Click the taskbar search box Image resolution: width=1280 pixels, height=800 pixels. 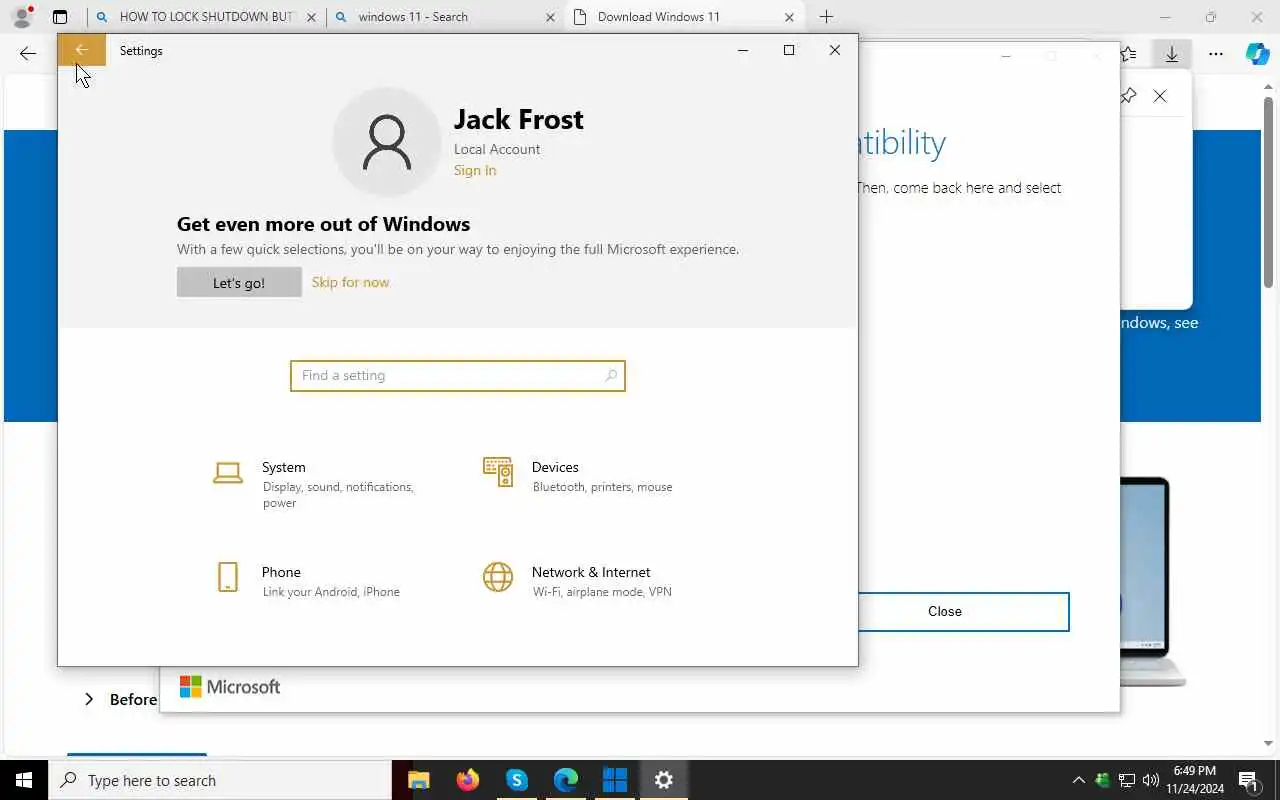tap(220, 780)
